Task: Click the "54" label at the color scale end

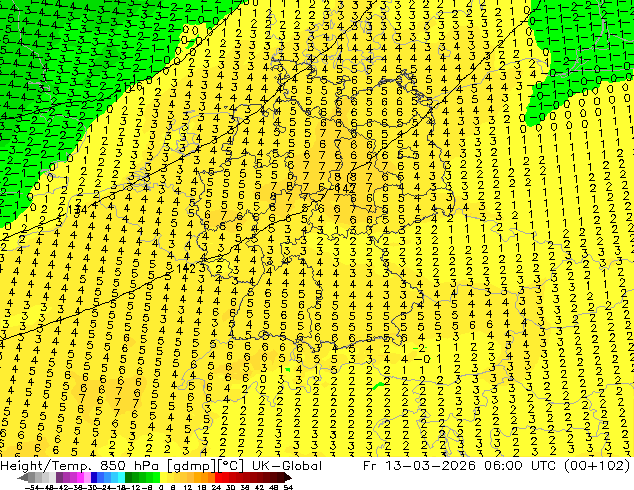Action: point(287,488)
